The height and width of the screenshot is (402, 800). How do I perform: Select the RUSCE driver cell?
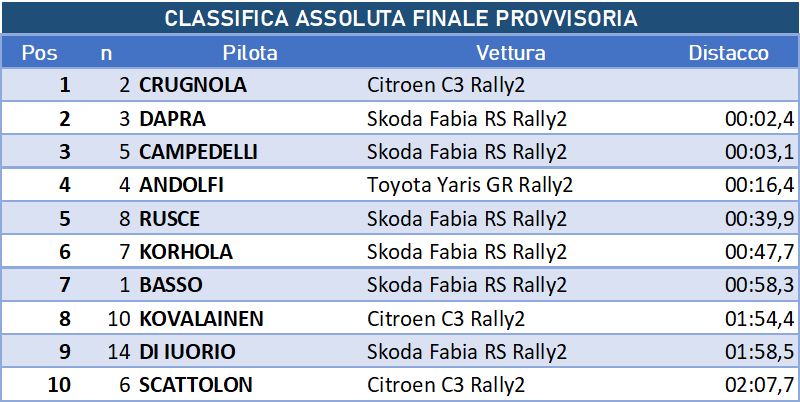tap(170, 219)
